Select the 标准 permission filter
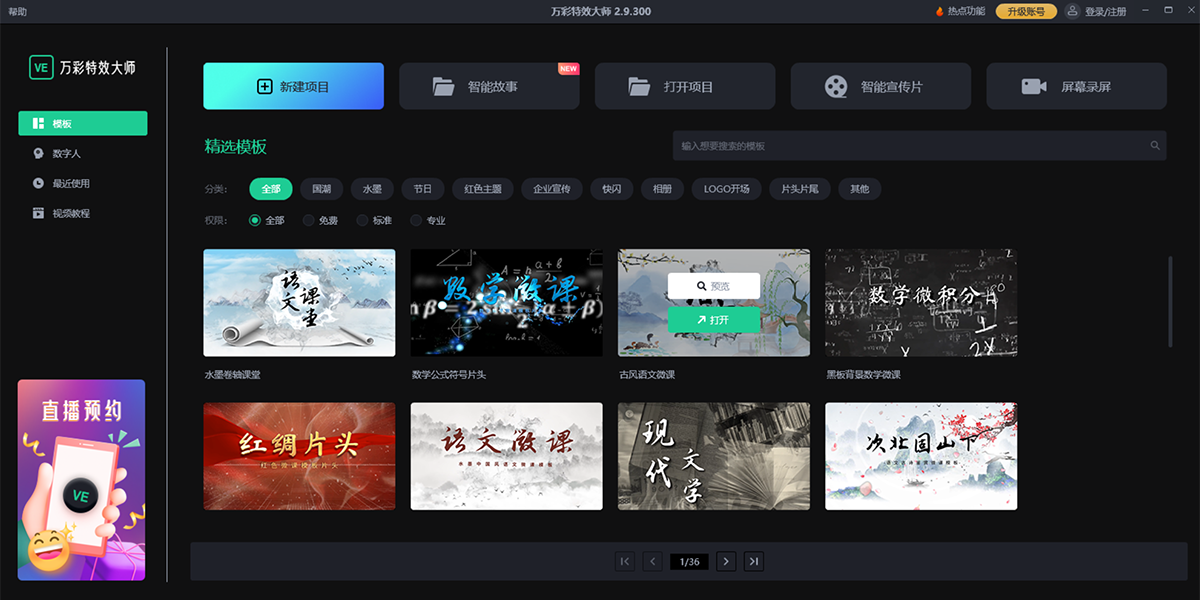 tap(362, 220)
